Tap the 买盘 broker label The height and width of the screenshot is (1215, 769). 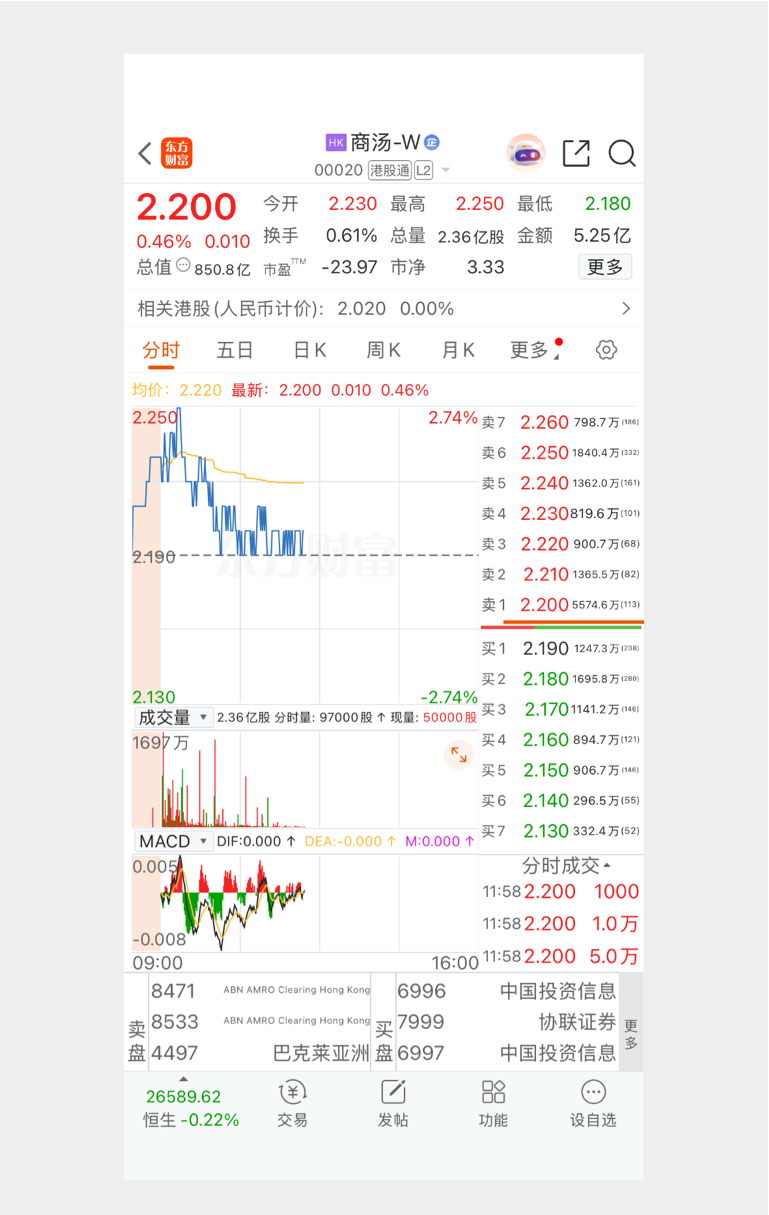tap(384, 1040)
